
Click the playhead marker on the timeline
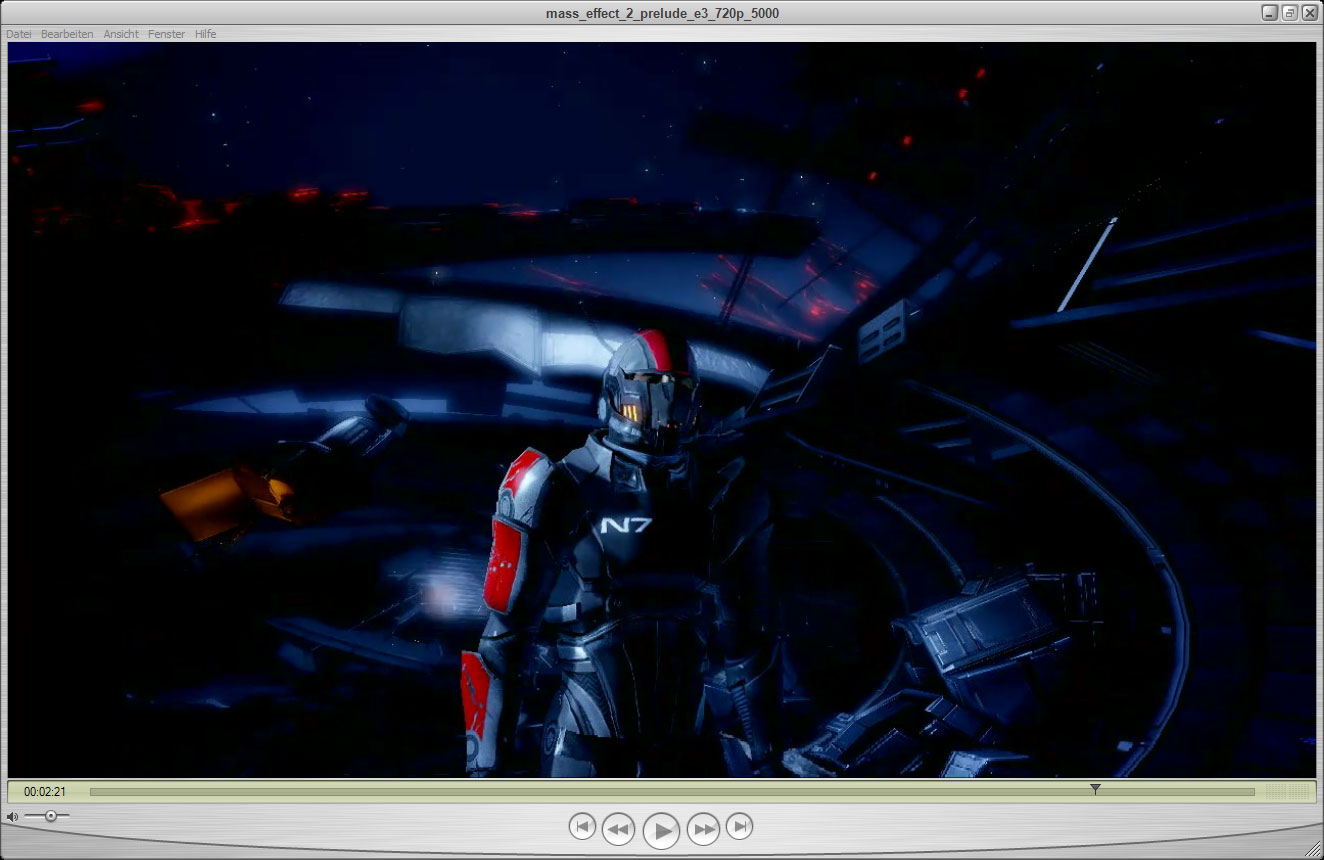tap(1095, 790)
